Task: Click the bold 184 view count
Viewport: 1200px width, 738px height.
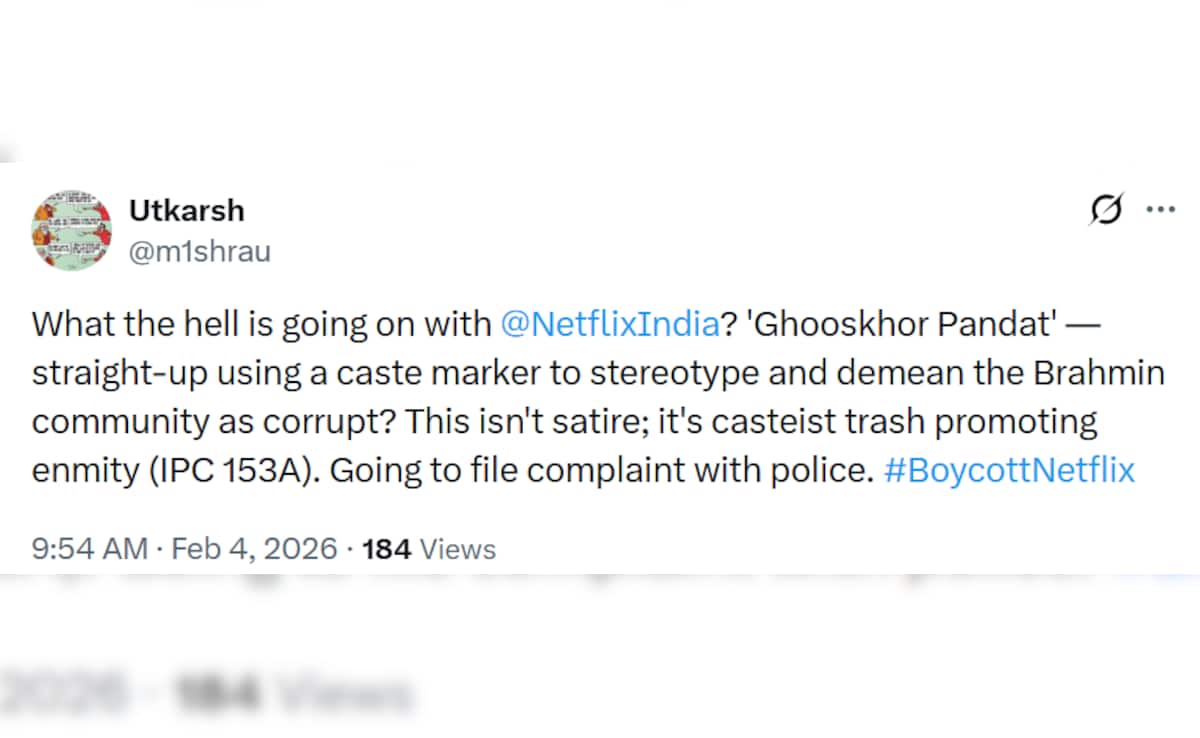Action: [x=388, y=548]
